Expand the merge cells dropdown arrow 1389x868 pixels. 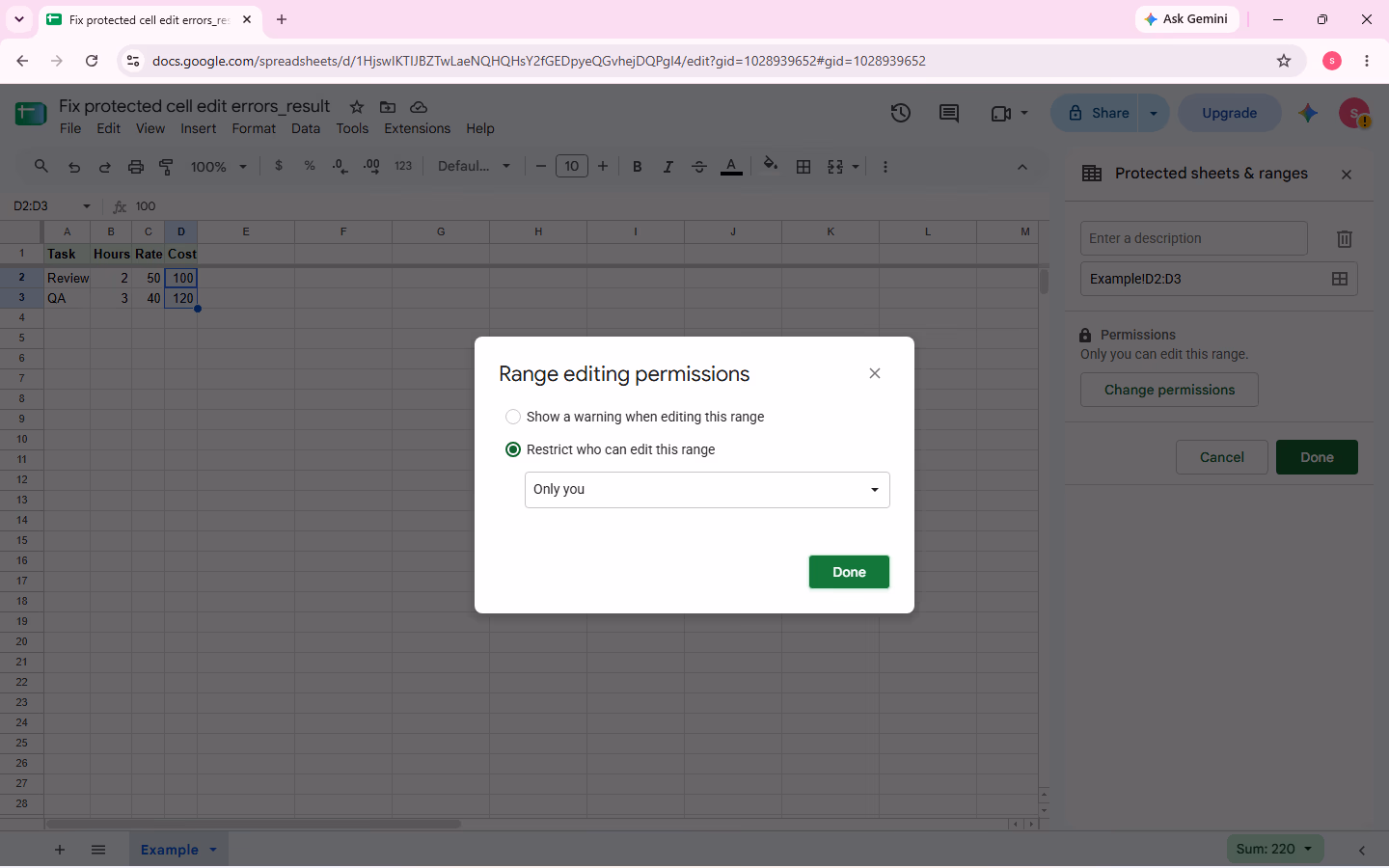[x=856, y=166]
